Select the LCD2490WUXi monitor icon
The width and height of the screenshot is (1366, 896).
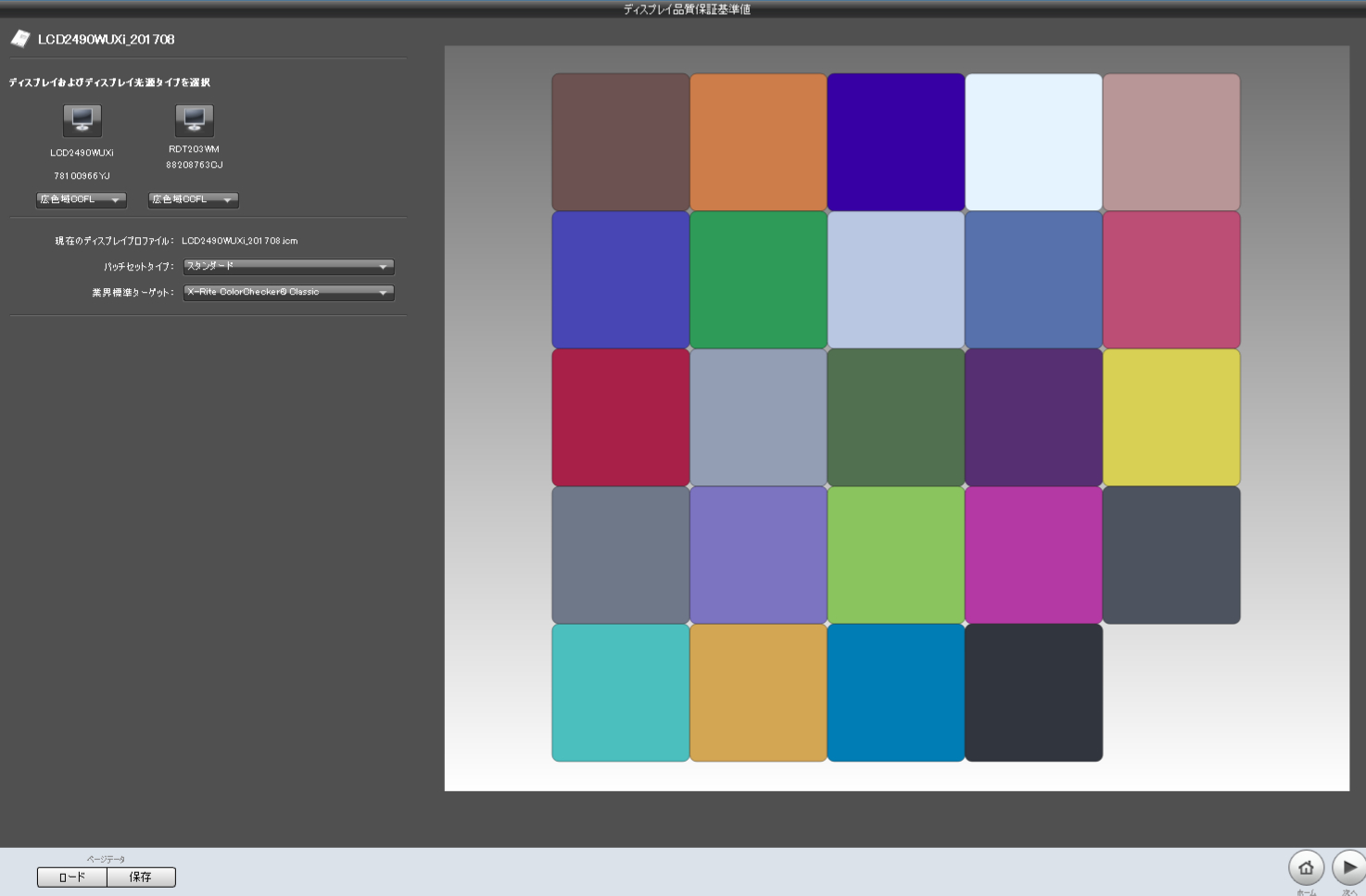pos(82,120)
